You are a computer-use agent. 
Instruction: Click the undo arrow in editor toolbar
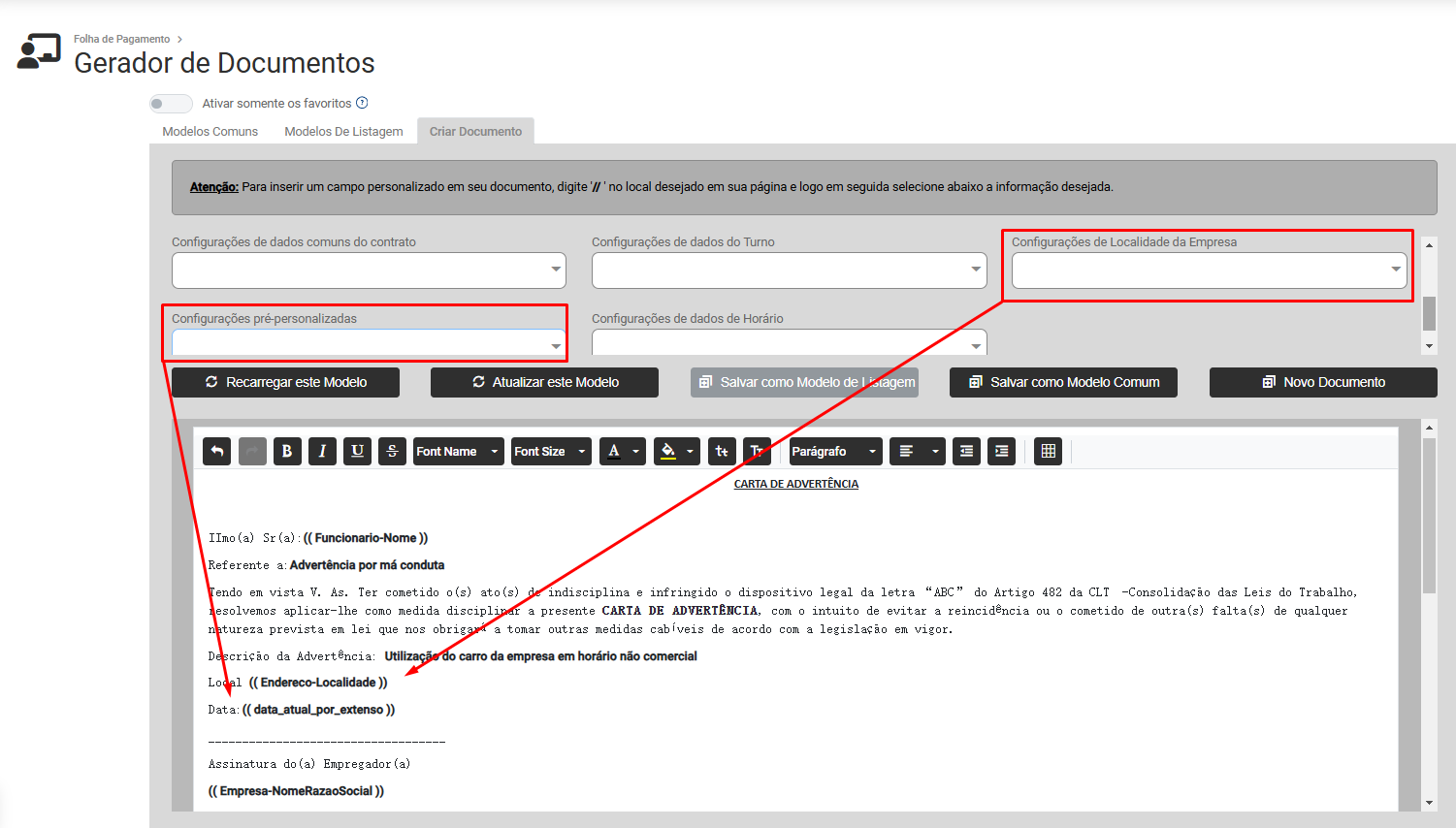tap(217, 451)
